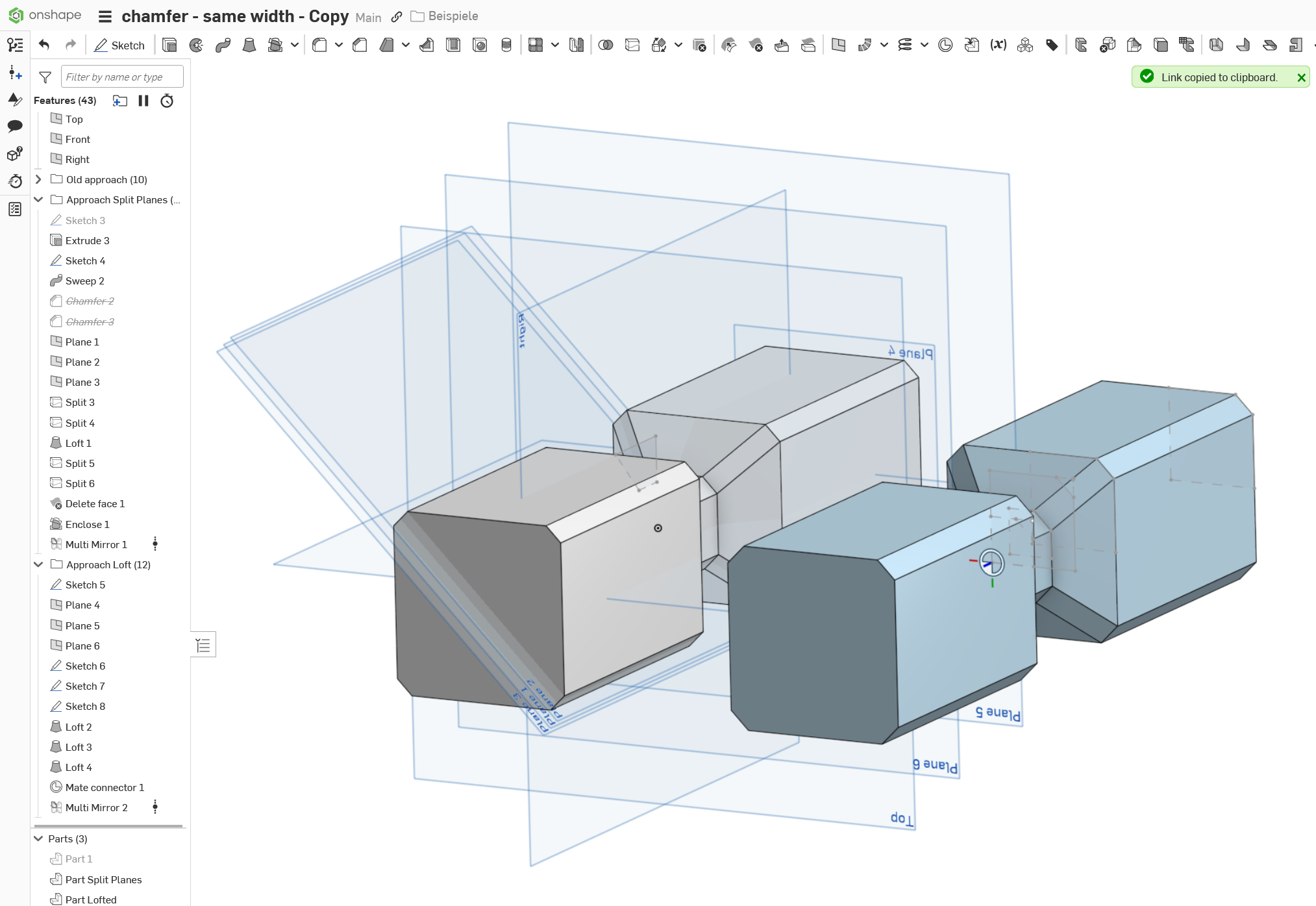Screen dimensions: 1316x906
Task: Dismiss the Link copied notification
Action: (1301, 77)
